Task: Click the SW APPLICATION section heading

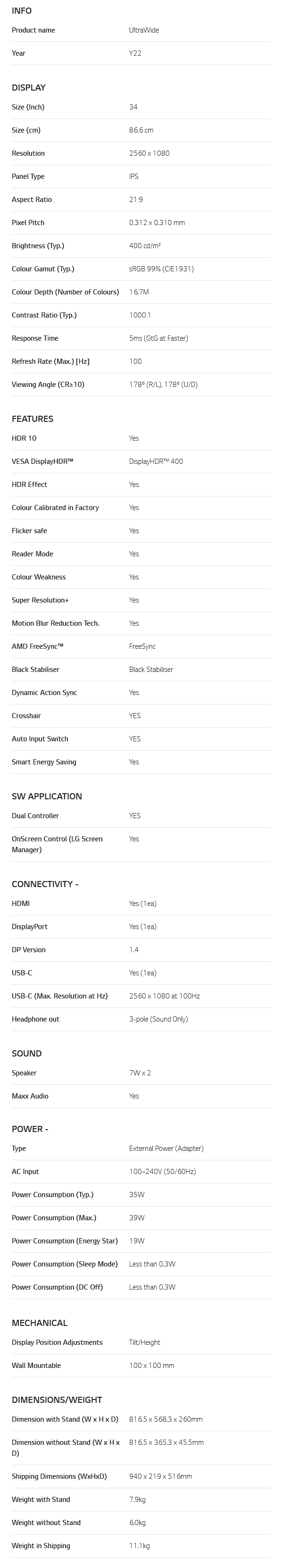Action: point(46,796)
